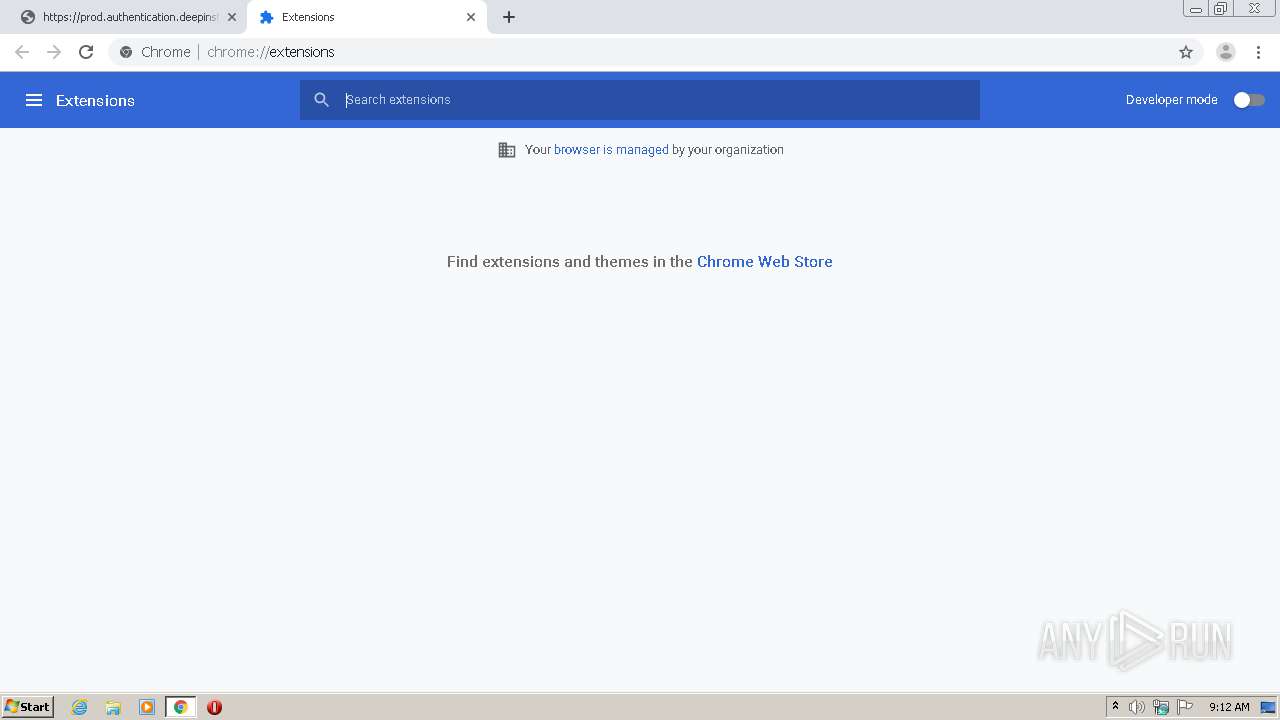The width and height of the screenshot is (1280, 720).
Task: Bookmark this page with the star
Action: coord(1186,52)
